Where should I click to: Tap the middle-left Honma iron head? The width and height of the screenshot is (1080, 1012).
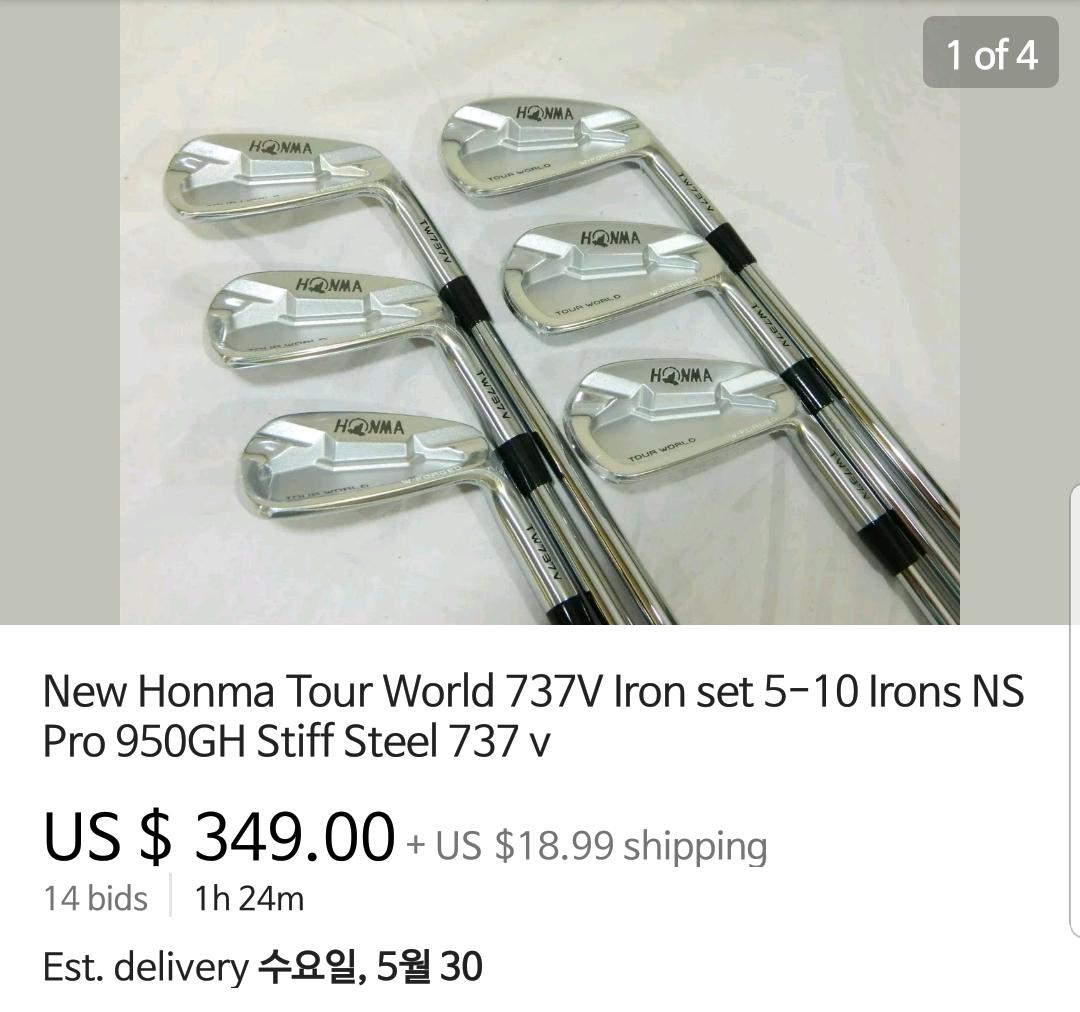coord(324,318)
